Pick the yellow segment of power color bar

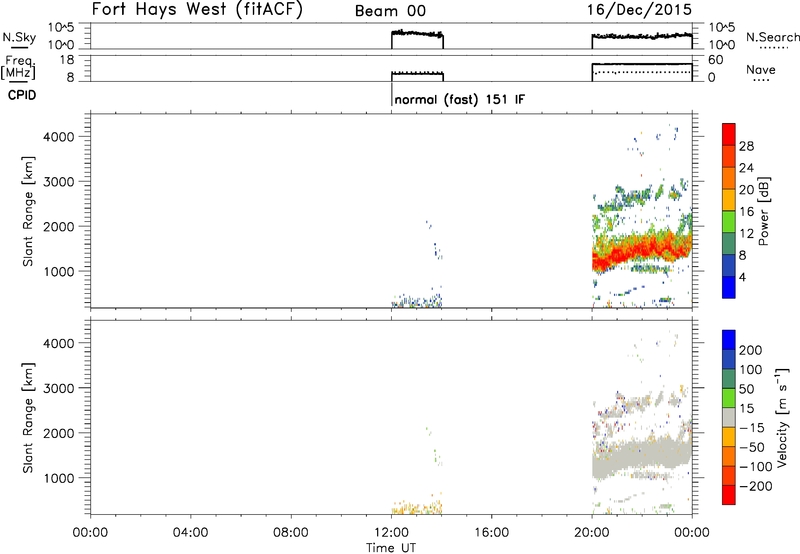(x=729, y=199)
